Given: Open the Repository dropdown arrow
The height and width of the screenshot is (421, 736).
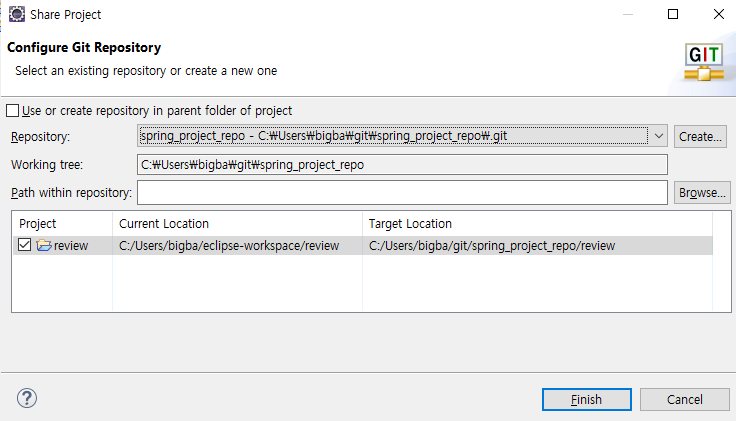Looking at the screenshot, I should click(x=659, y=136).
